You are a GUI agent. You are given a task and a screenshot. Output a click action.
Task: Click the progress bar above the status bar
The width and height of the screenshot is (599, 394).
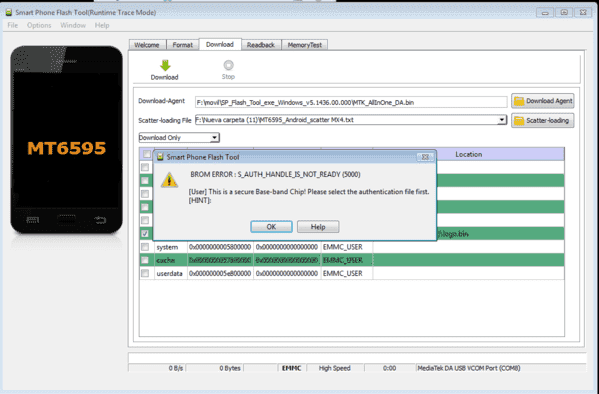pyautogui.click(x=357, y=358)
